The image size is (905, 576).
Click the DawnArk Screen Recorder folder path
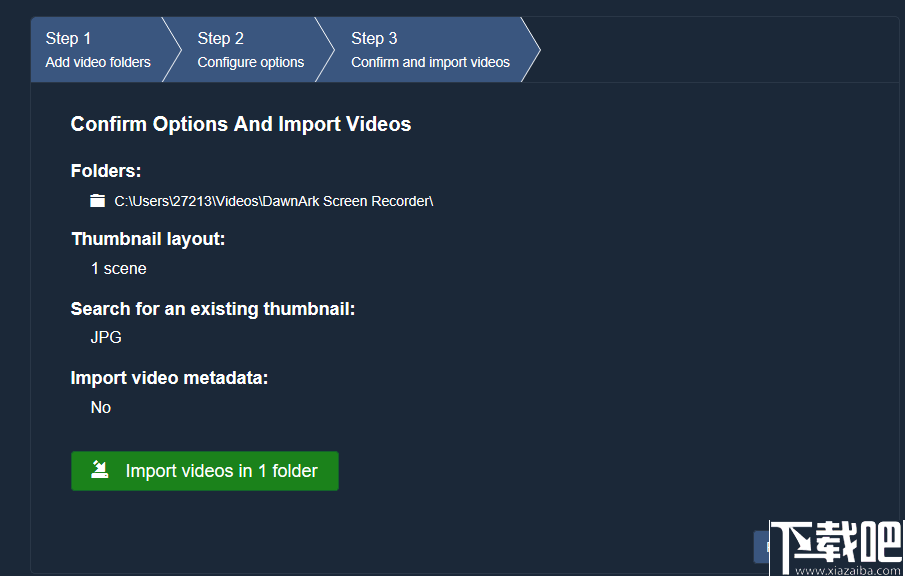[x=273, y=201]
